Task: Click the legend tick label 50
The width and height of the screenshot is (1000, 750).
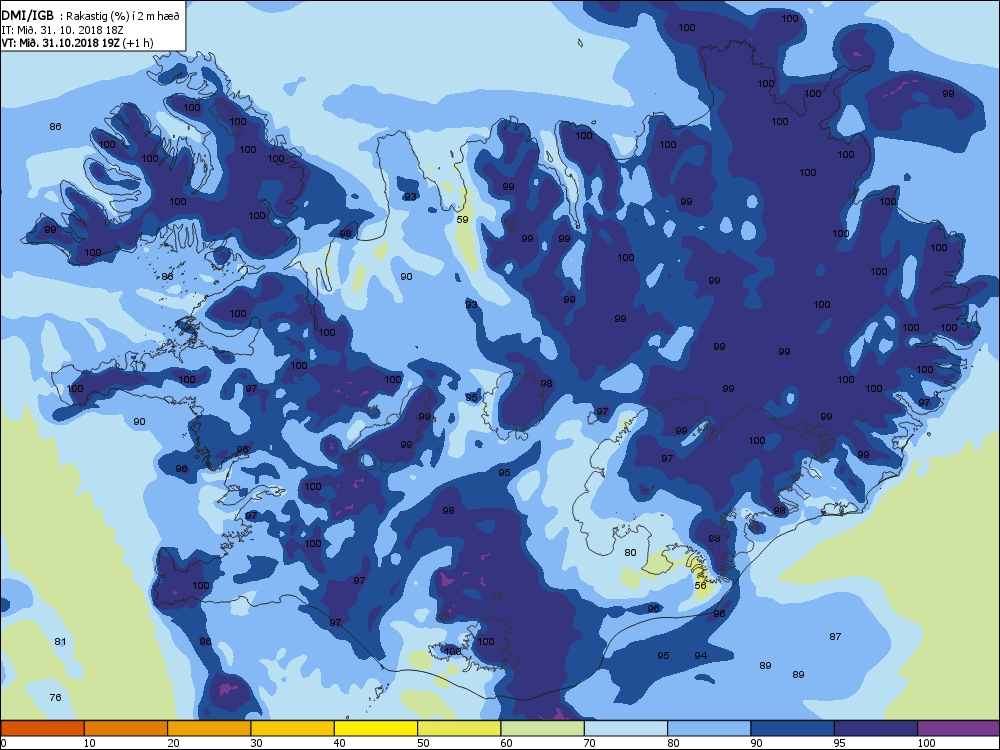Action: pyautogui.click(x=423, y=743)
